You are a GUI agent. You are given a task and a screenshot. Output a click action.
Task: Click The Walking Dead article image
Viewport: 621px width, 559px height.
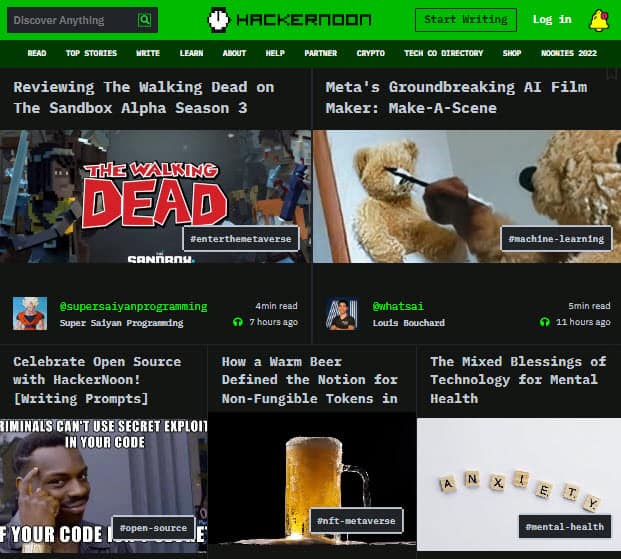[155, 196]
